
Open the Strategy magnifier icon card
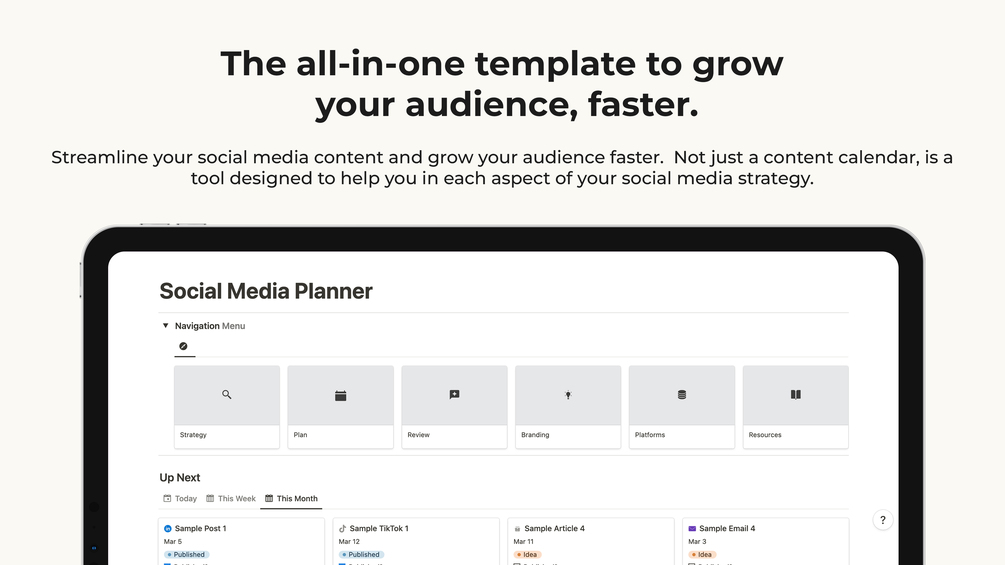[227, 395]
